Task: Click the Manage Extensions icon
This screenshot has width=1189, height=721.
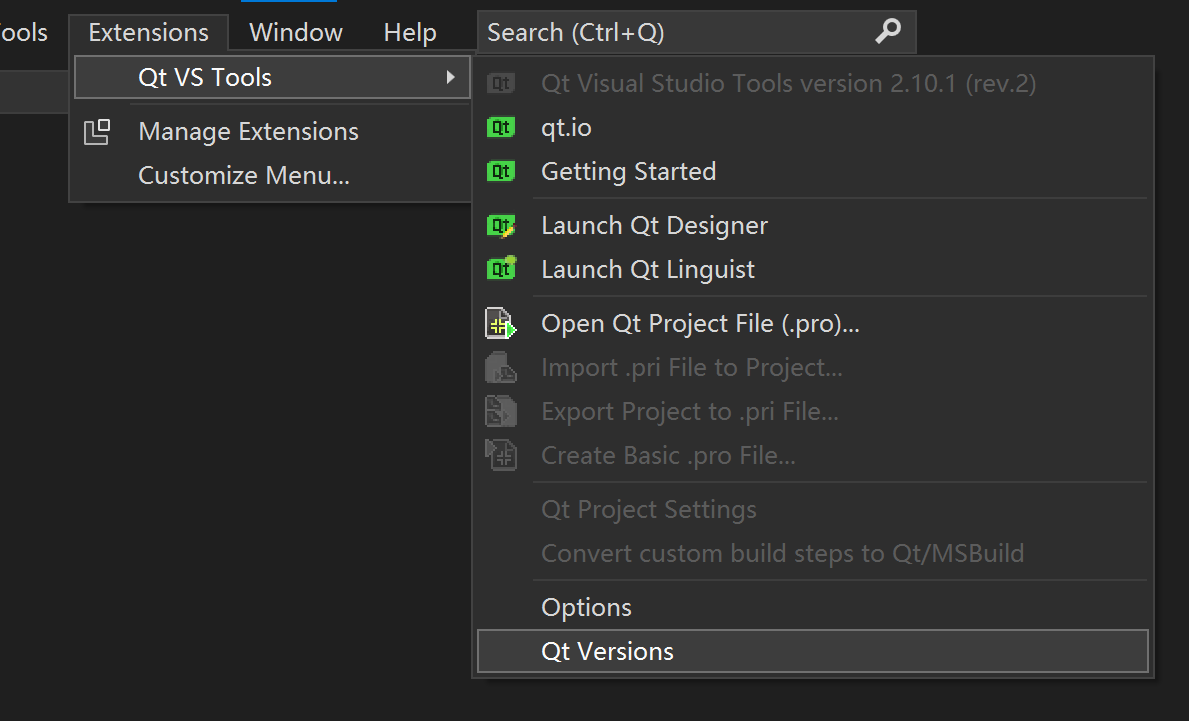Action: 97,131
